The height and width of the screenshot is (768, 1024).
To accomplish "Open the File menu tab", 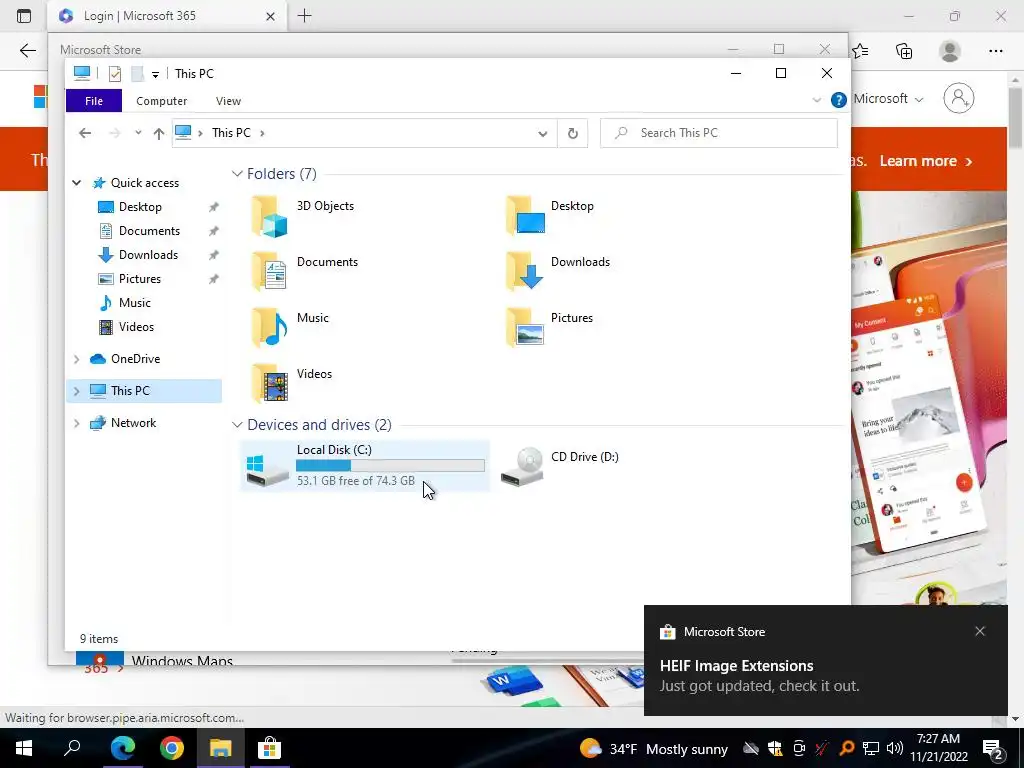I will (93, 101).
